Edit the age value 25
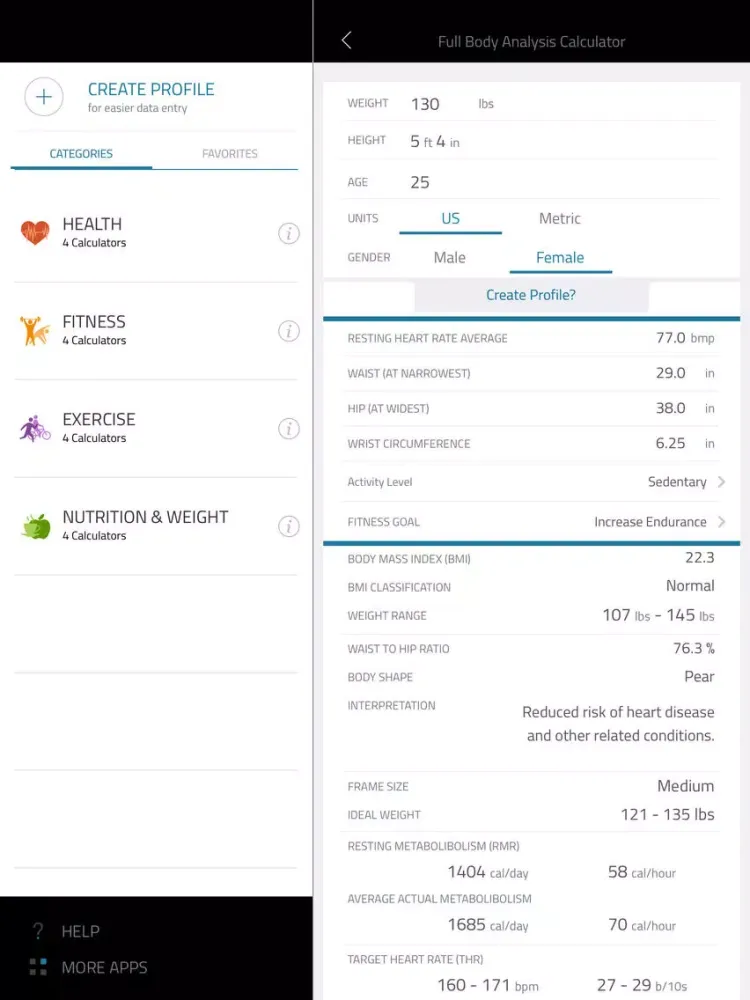Screen dimensions: 750x1000 (x=420, y=182)
